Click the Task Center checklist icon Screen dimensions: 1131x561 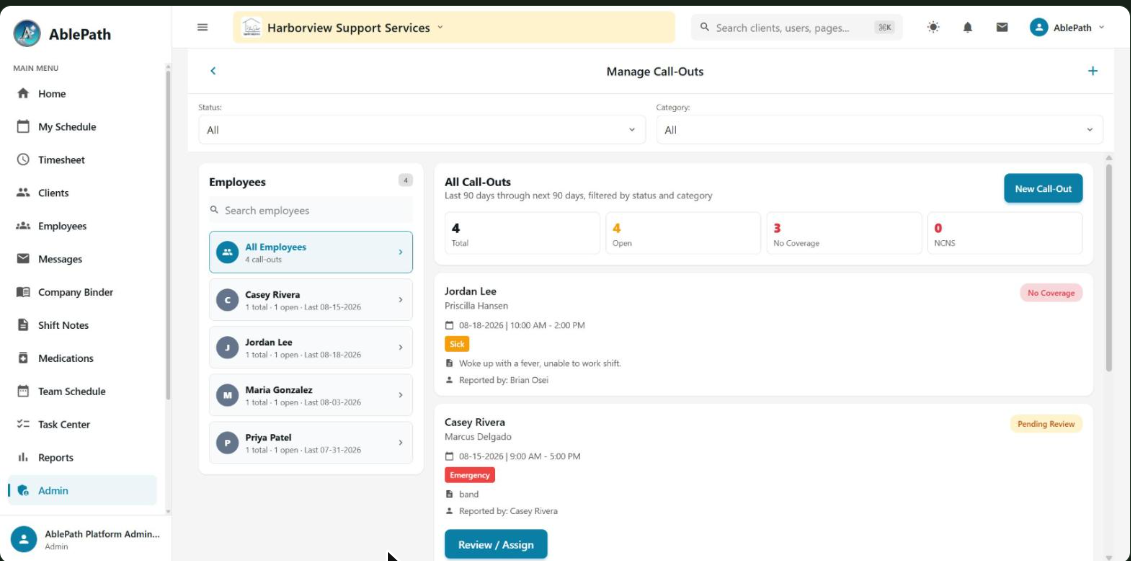click(23, 424)
